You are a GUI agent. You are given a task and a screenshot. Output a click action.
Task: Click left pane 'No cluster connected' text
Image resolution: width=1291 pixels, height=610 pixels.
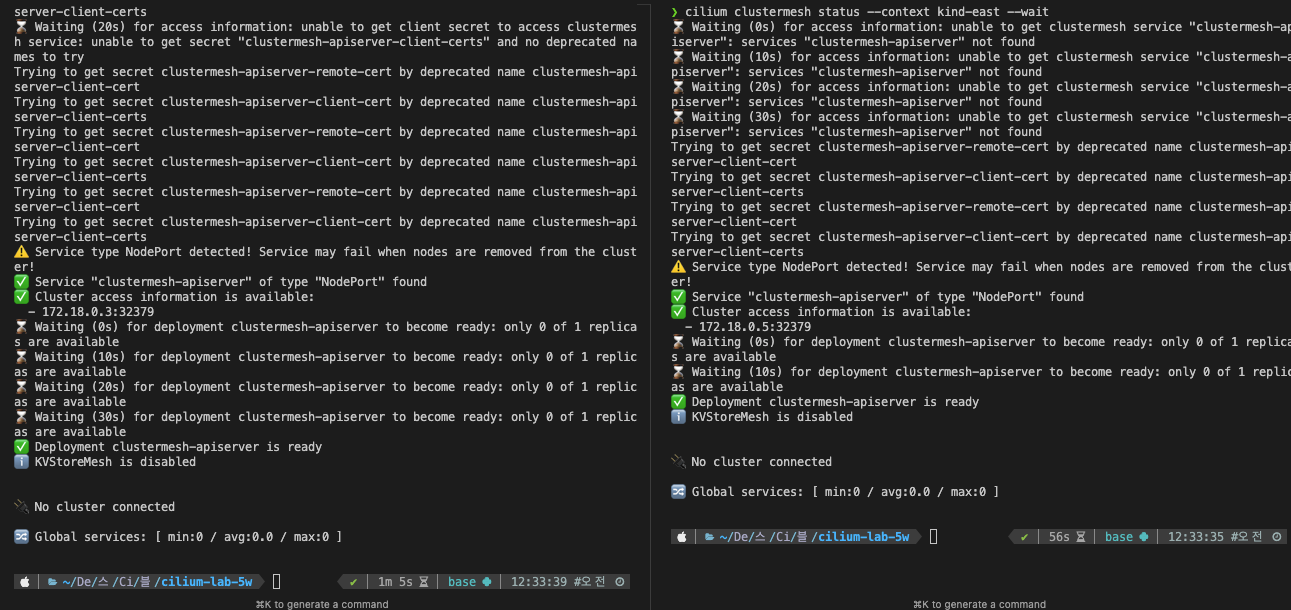click(105, 507)
